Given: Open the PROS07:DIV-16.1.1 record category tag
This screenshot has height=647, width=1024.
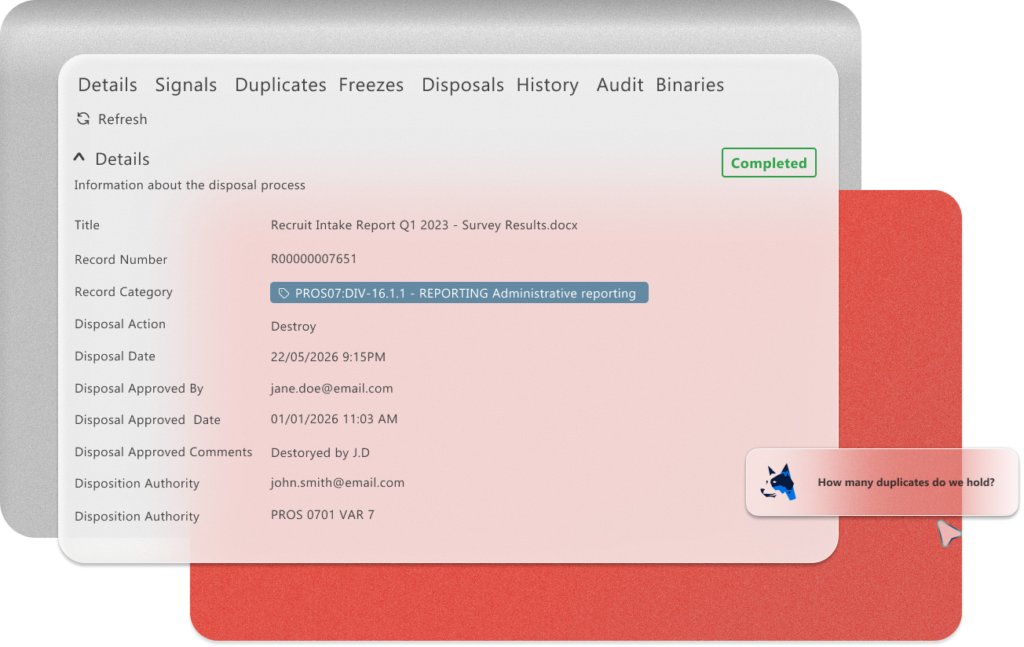Looking at the screenshot, I should 465,293.
